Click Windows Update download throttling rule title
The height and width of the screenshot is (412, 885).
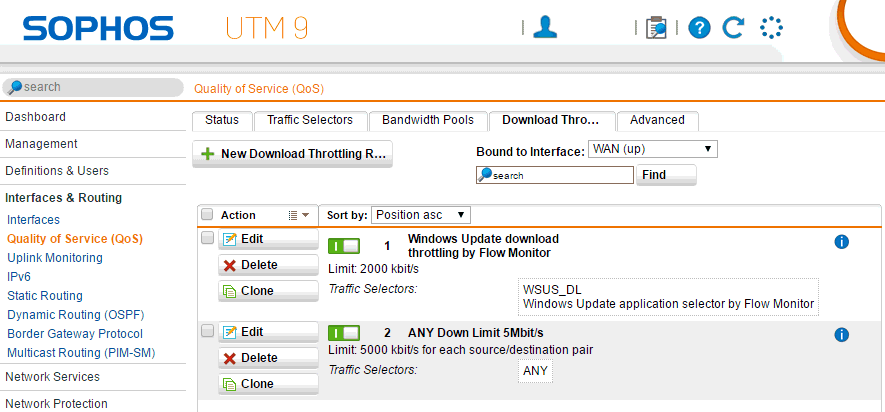click(483, 246)
